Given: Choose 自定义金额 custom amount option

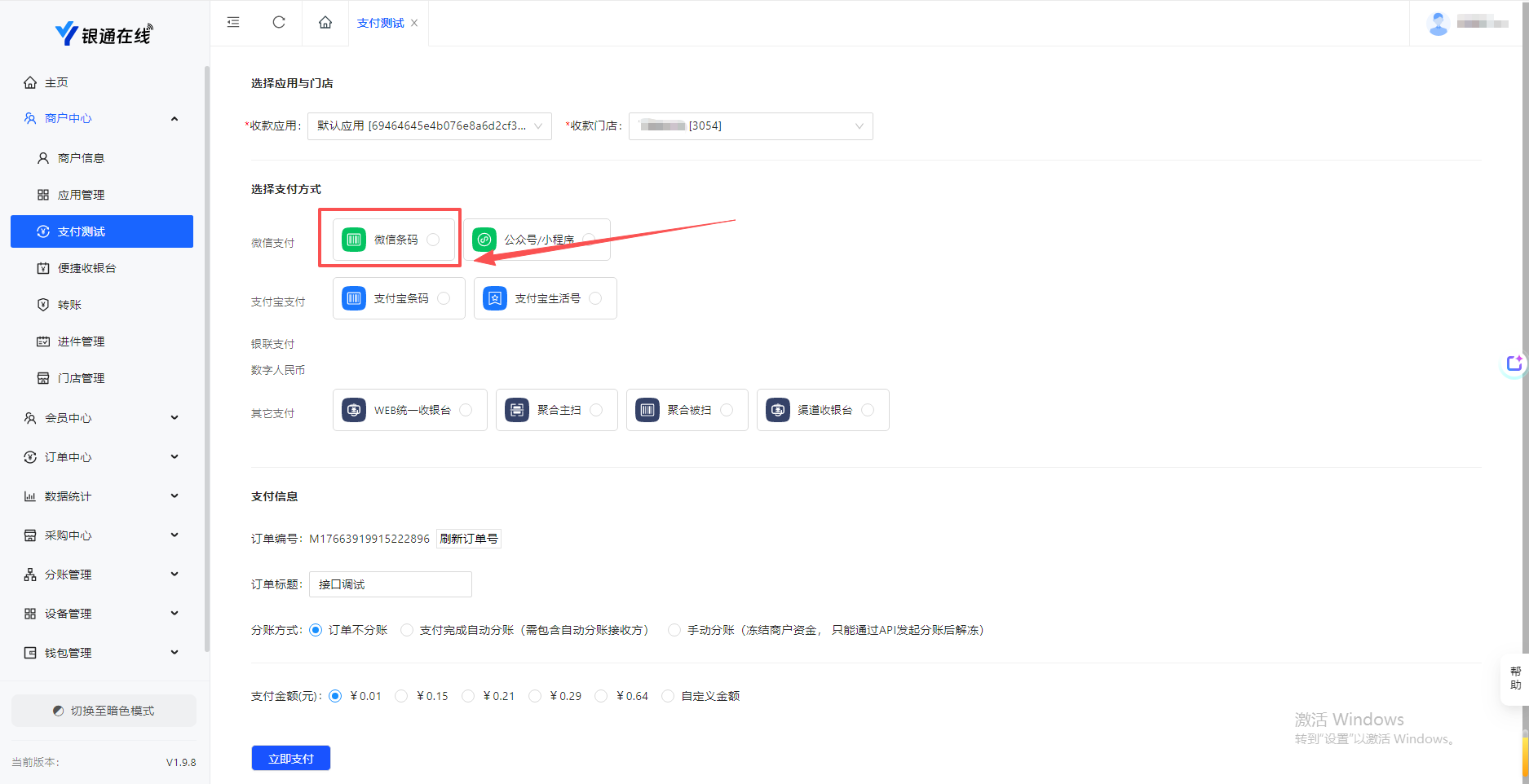Looking at the screenshot, I should [669, 696].
